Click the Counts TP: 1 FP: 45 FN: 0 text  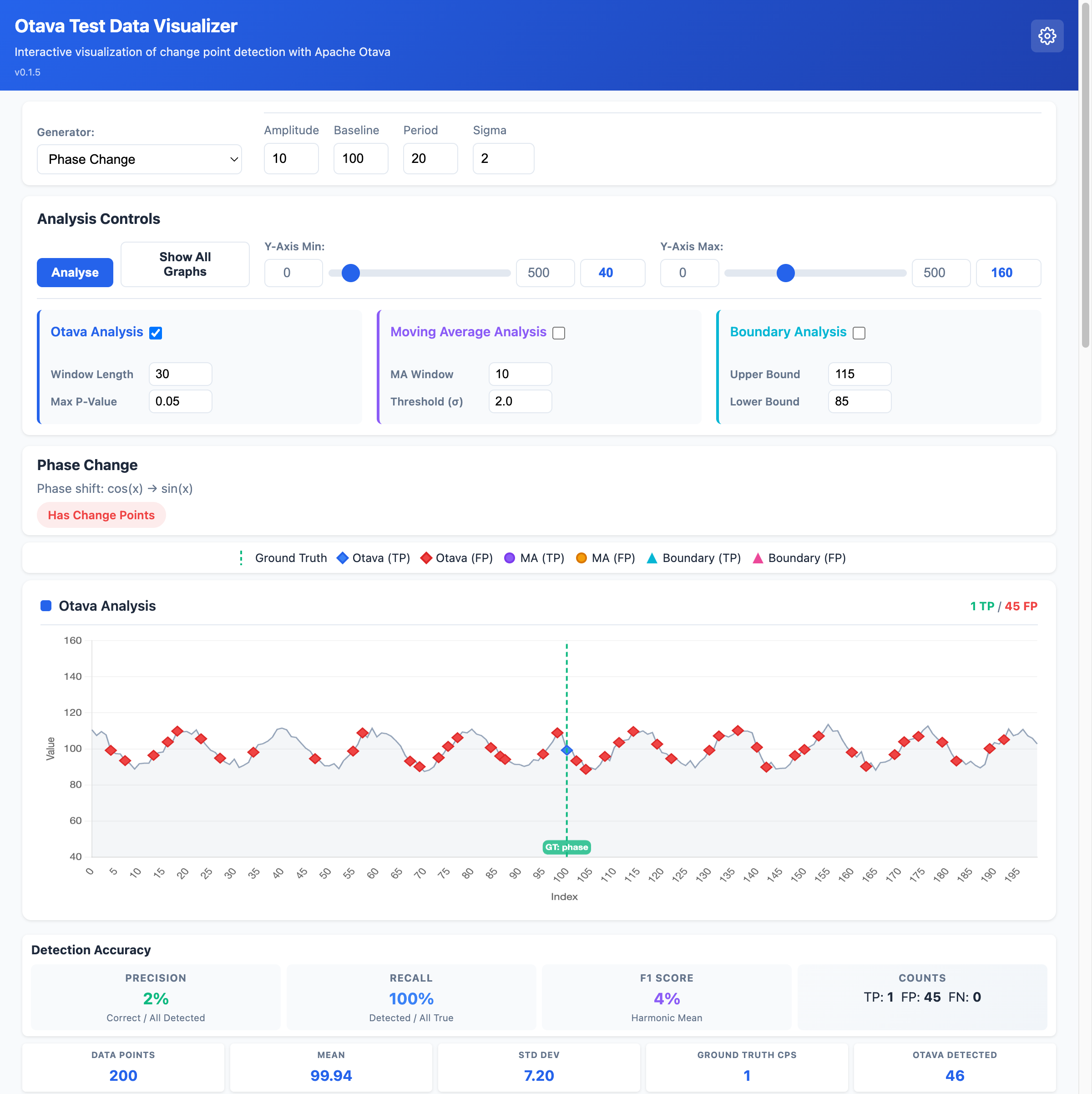pyautogui.click(x=922, y=997)
